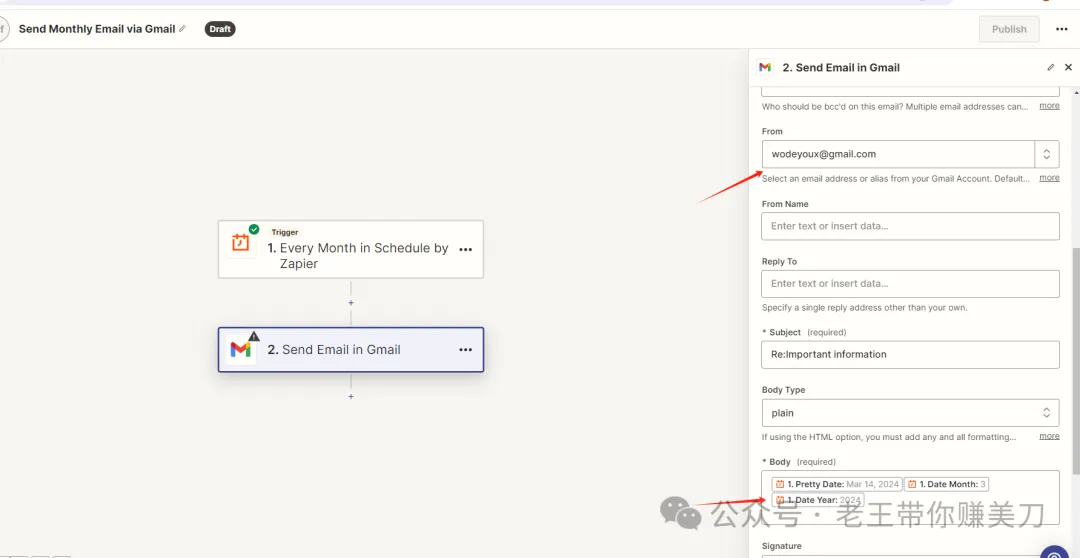The height and width of the screenshot is (558, 1080).
Task: Click into the From Name input field
Action: (x=910, y=226)
